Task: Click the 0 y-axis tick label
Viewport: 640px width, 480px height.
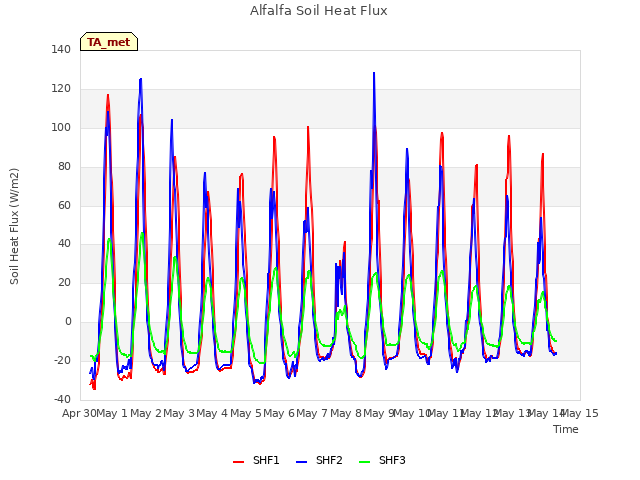Action: coord(68,322)
